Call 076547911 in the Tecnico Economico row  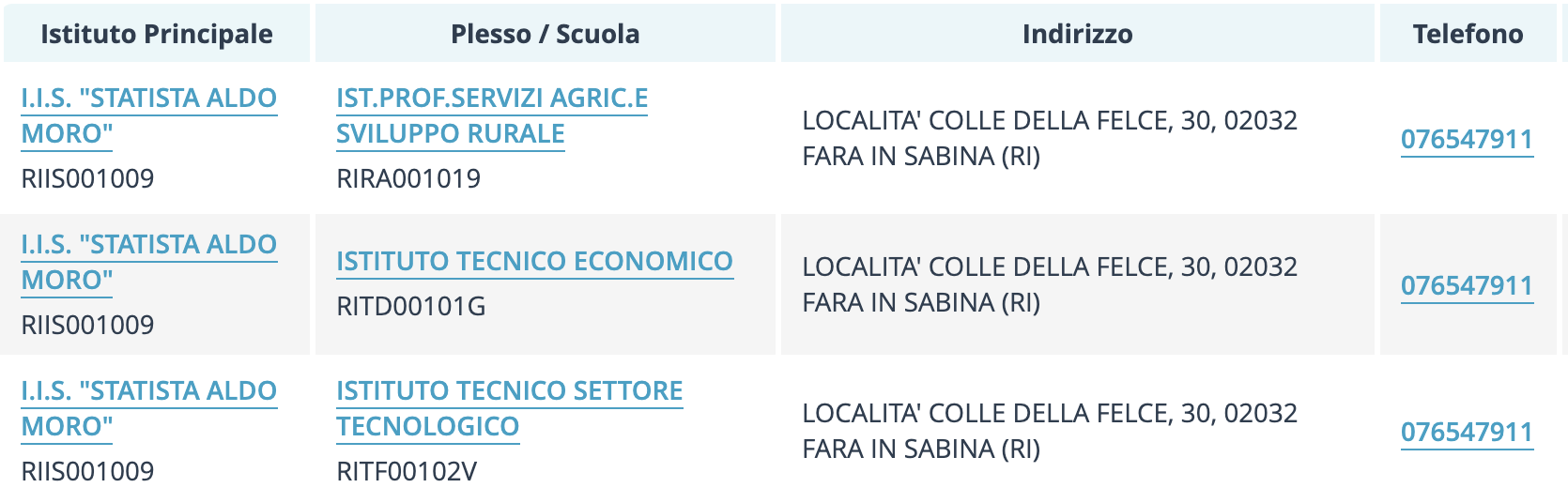pyautogui.click(x=1467, y=285)
